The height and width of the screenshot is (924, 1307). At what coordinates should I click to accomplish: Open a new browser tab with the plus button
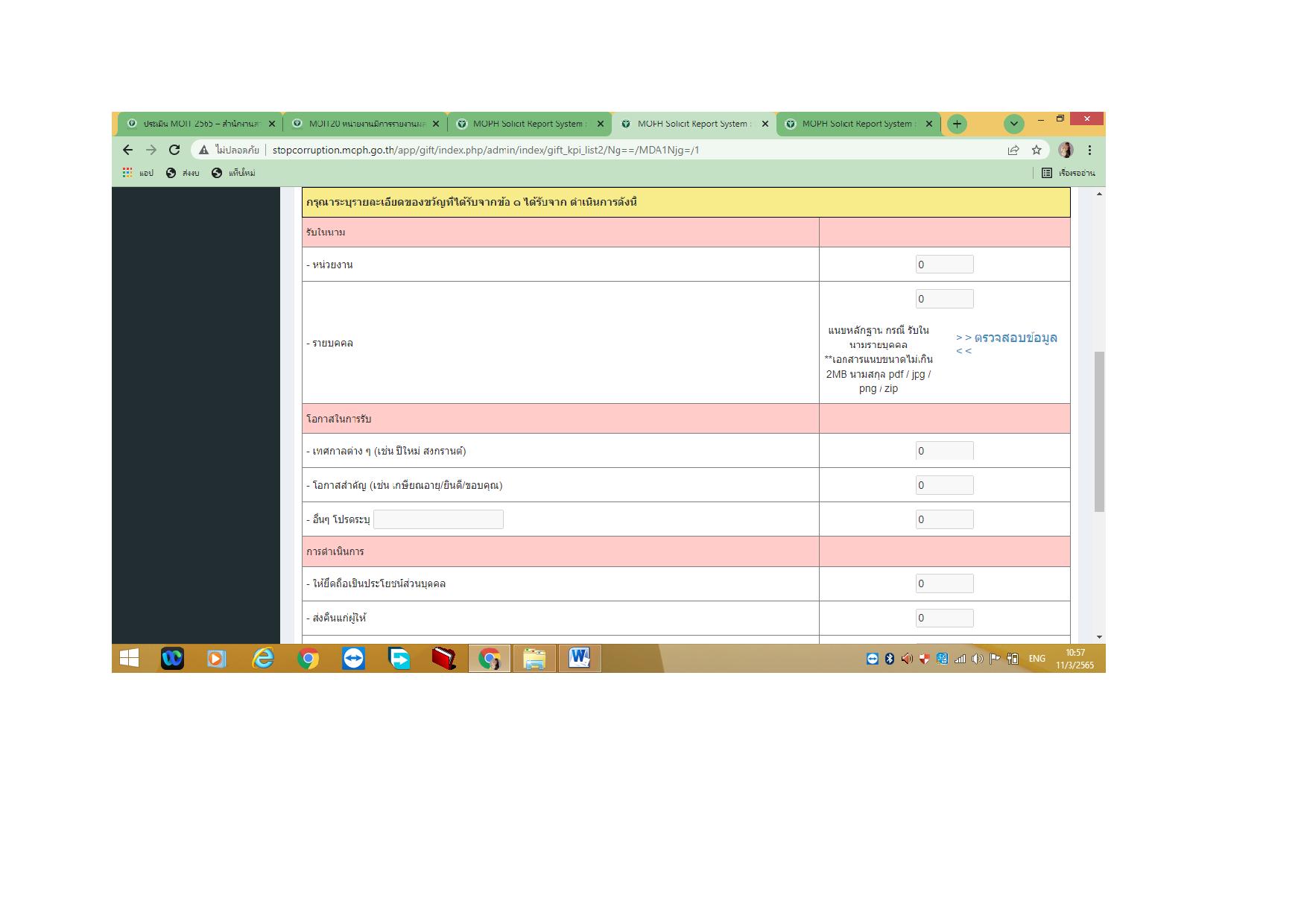coord(957,124)
